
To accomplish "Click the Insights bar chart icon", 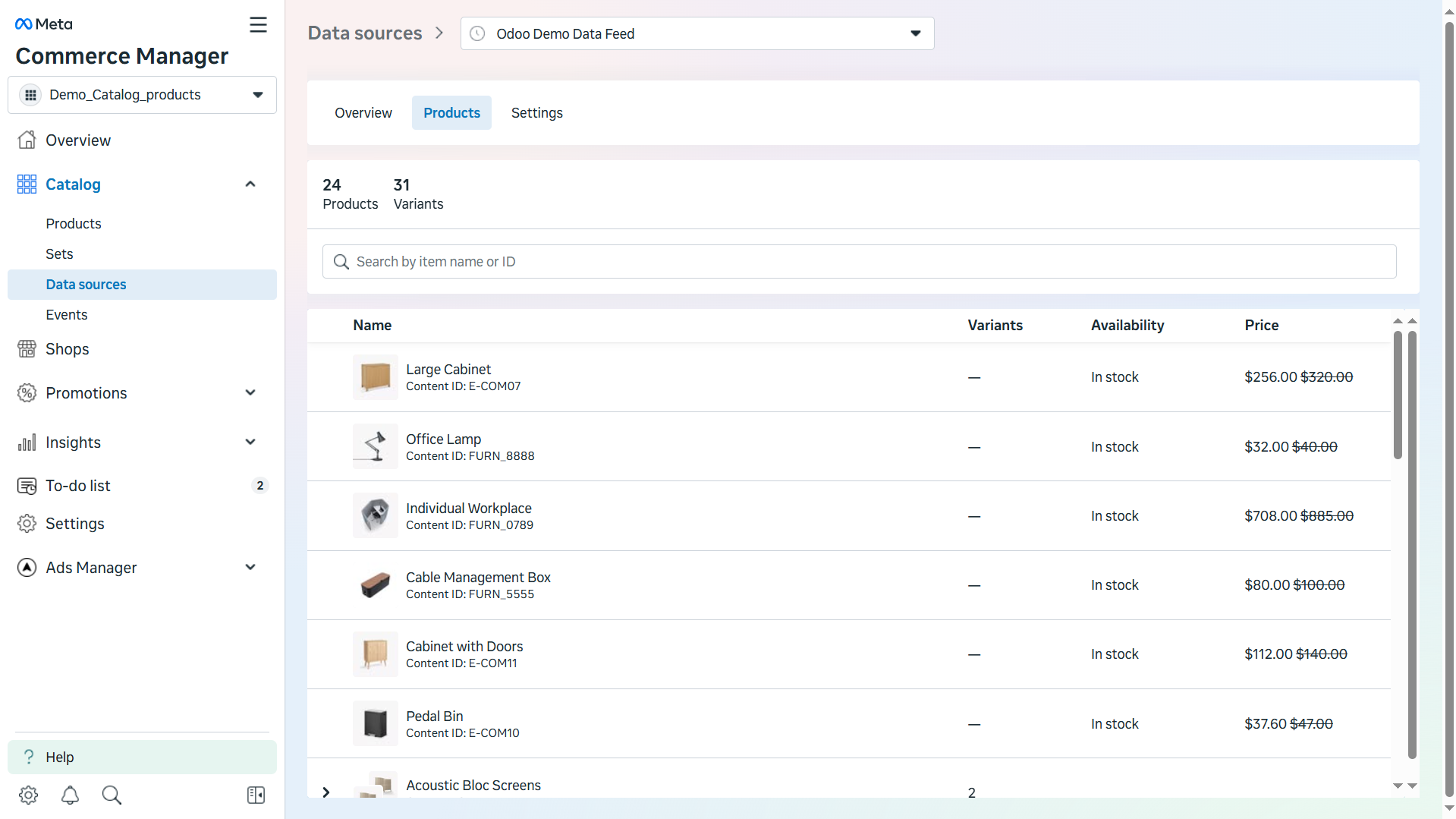I will [x=27, y=442].
